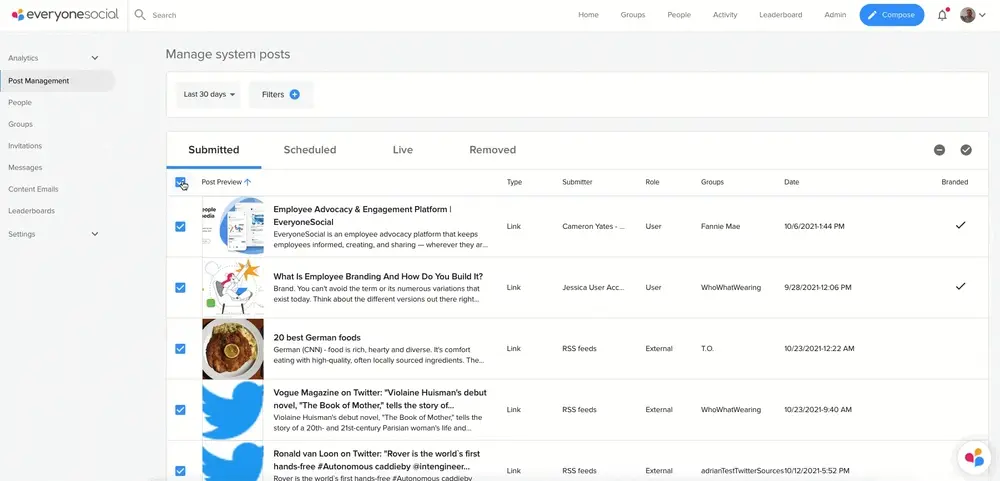Open the Employee Branding illustration thumbnail

tap(233, 288)
